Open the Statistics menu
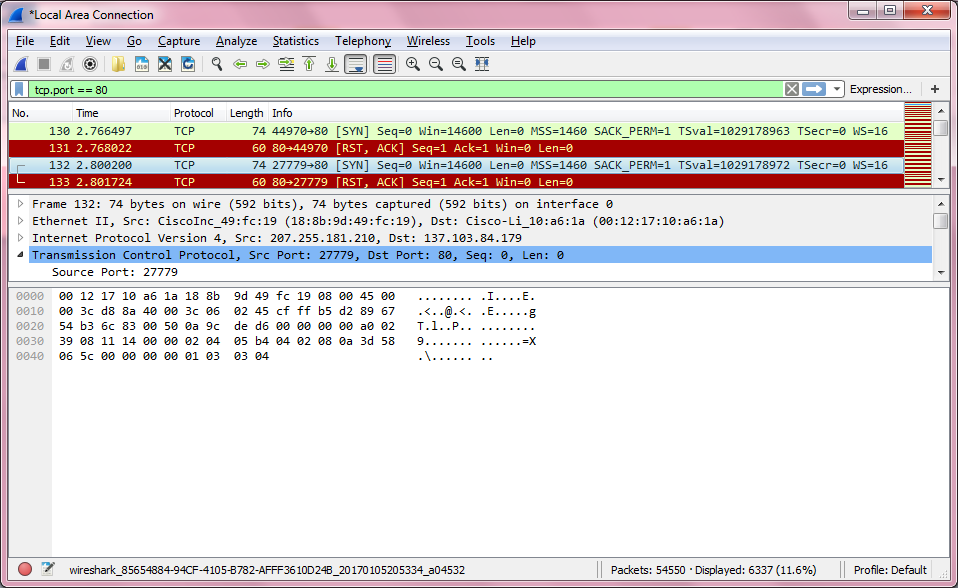Viewport: 958px width, 588px height. [296, 41]
